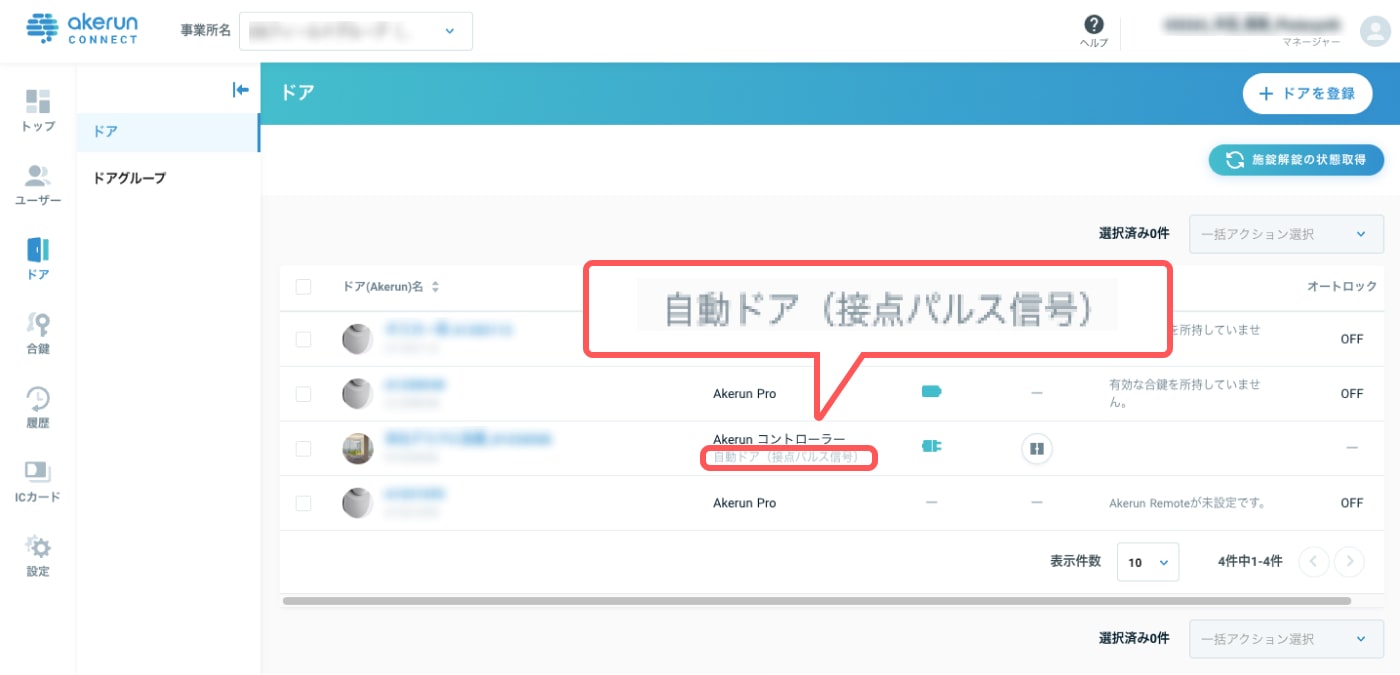Open the thumbnail in the Akerun Pro battery row
This screenshot has width=1400, height=675.
coord(357,394)
